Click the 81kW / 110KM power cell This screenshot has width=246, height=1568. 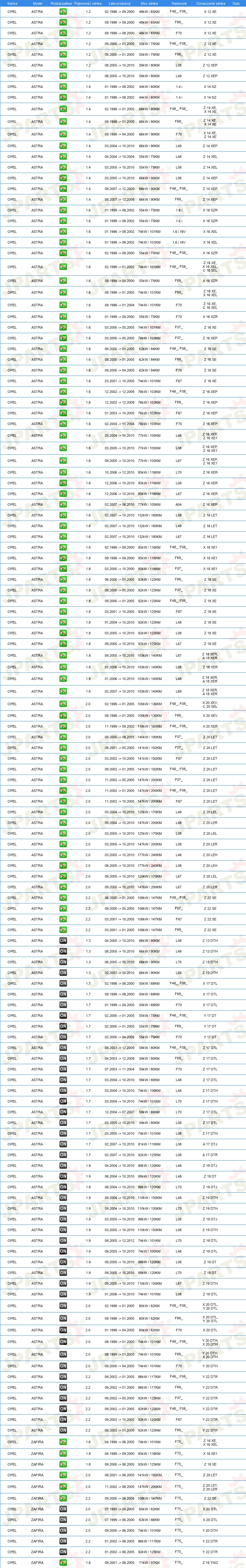click(149, 1144)
